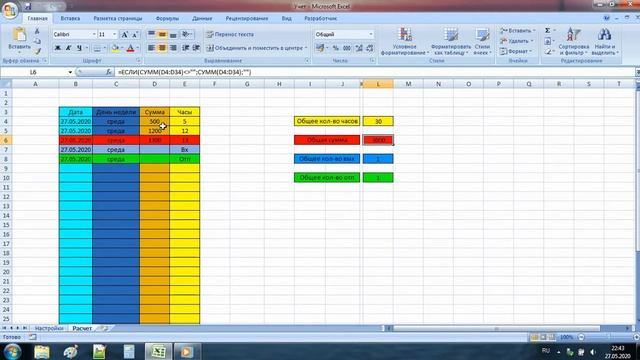Viewport: 640px width, 360px height.
Task: Click the Clear eraser icon
Action: click(548, 52)
